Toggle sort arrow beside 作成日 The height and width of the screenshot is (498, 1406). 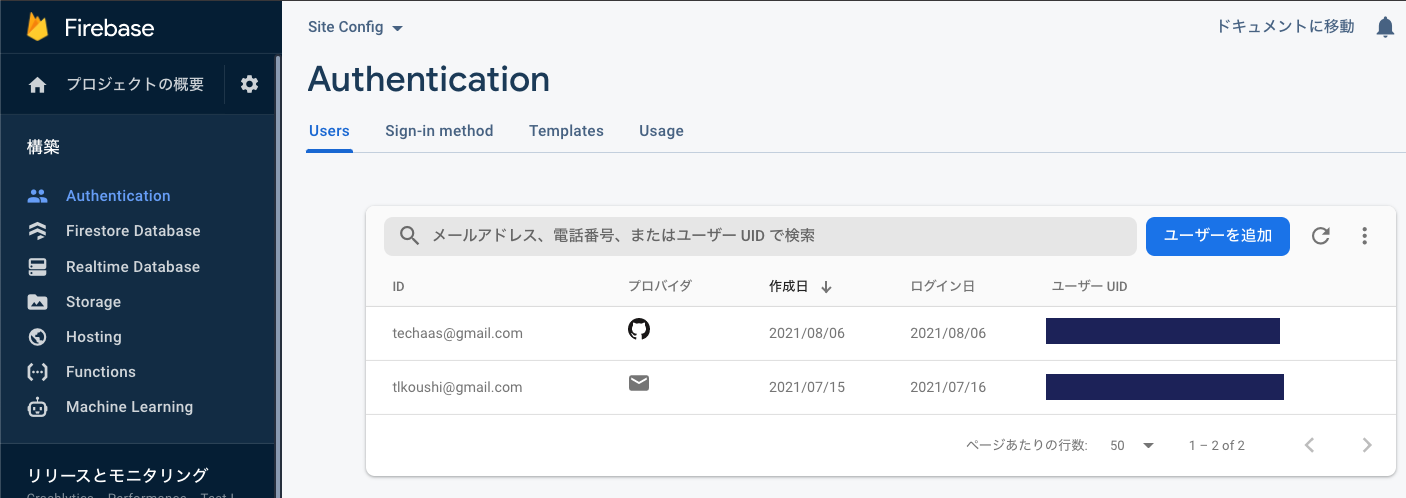click(x=826, y=287)
